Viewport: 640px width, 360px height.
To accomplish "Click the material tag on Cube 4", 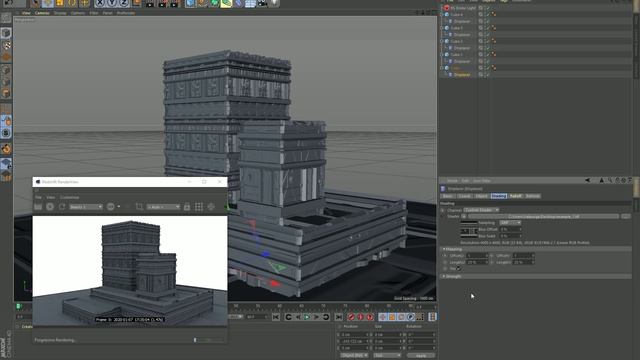I will click(493, 14).
